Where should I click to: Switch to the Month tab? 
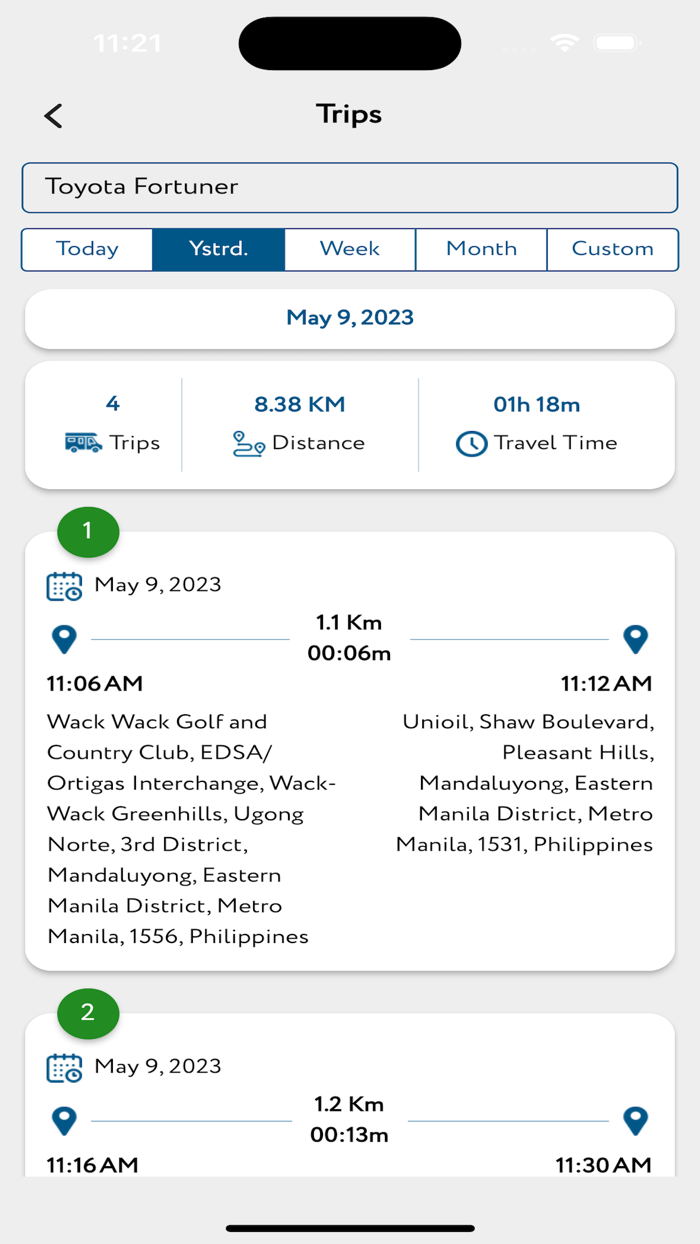pos(481,249)
